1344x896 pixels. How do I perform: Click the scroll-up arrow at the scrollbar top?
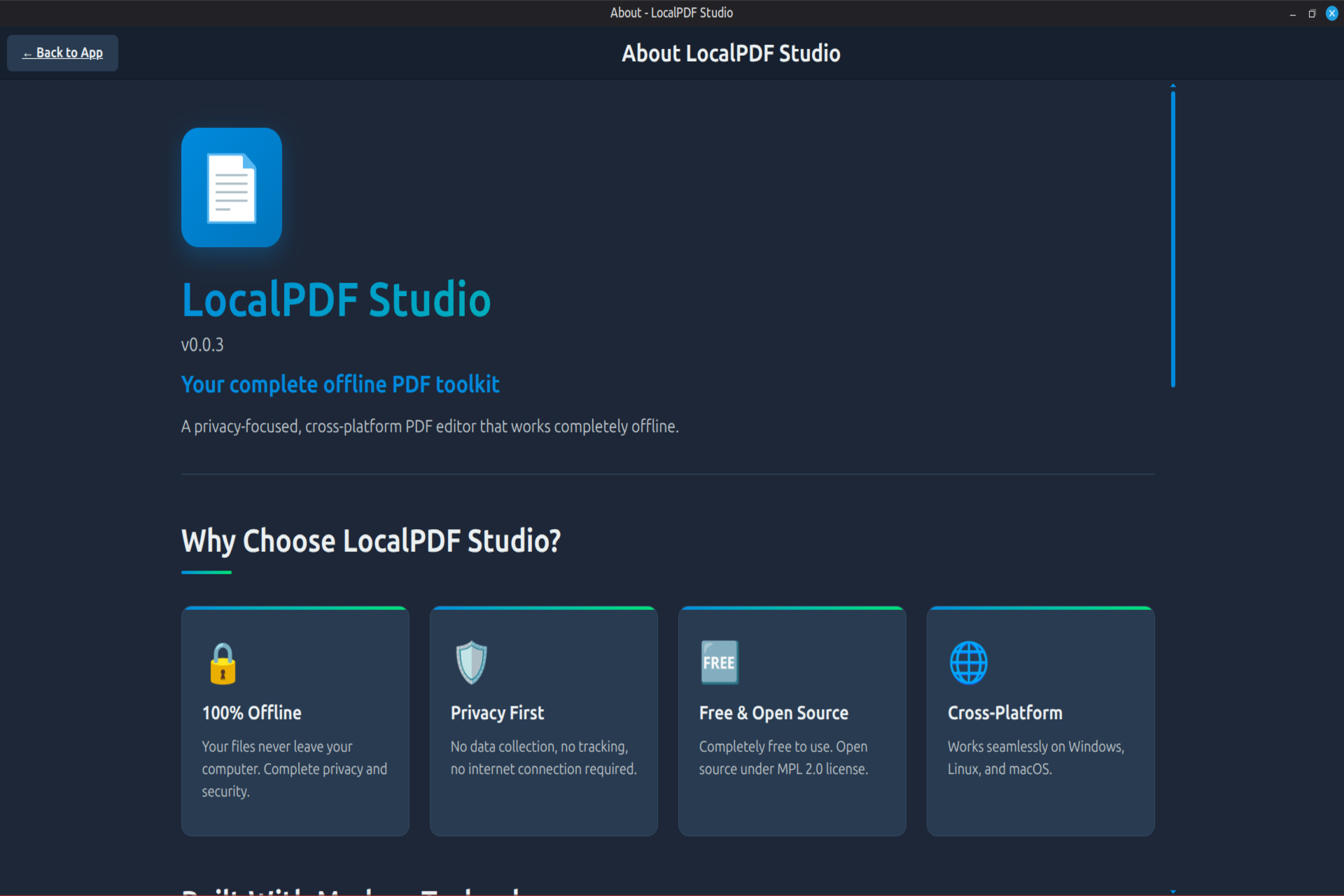point(1173,85)
